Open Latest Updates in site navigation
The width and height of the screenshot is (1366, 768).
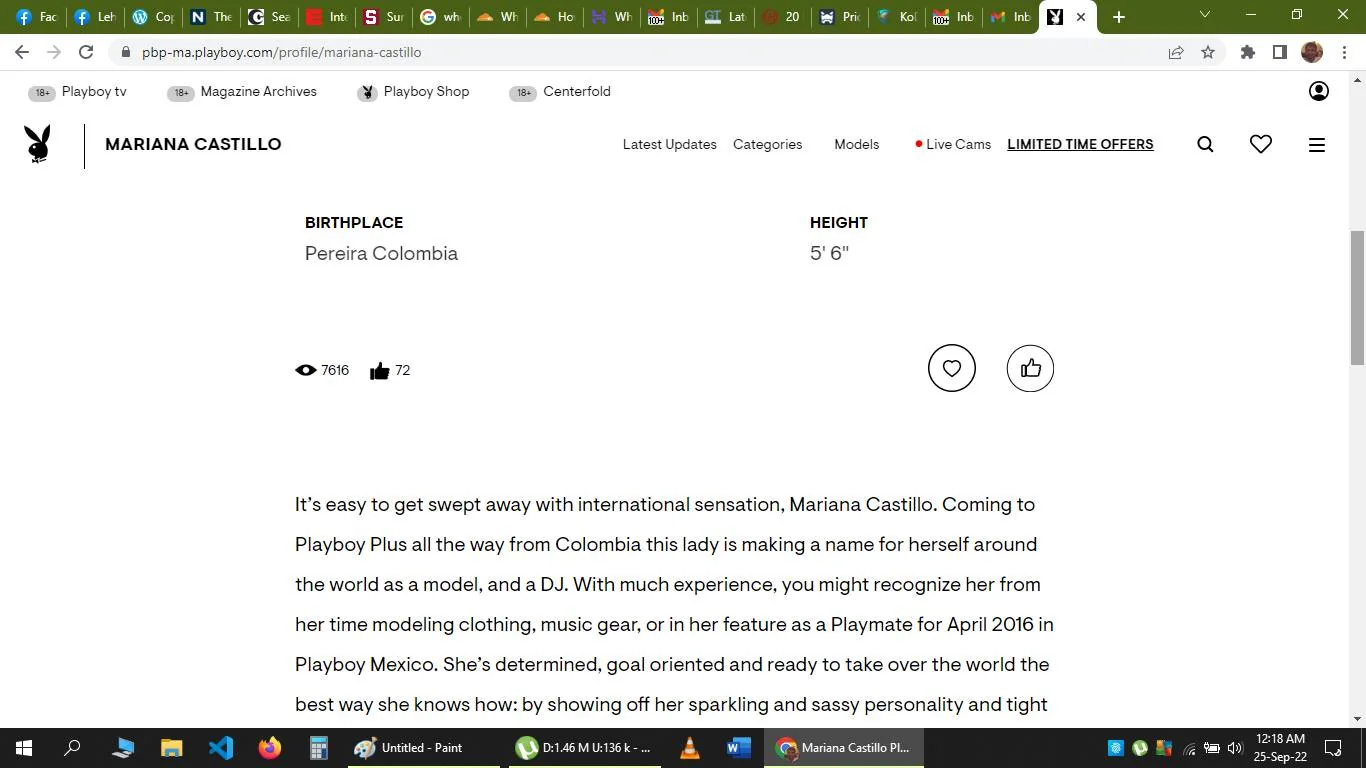670,145
